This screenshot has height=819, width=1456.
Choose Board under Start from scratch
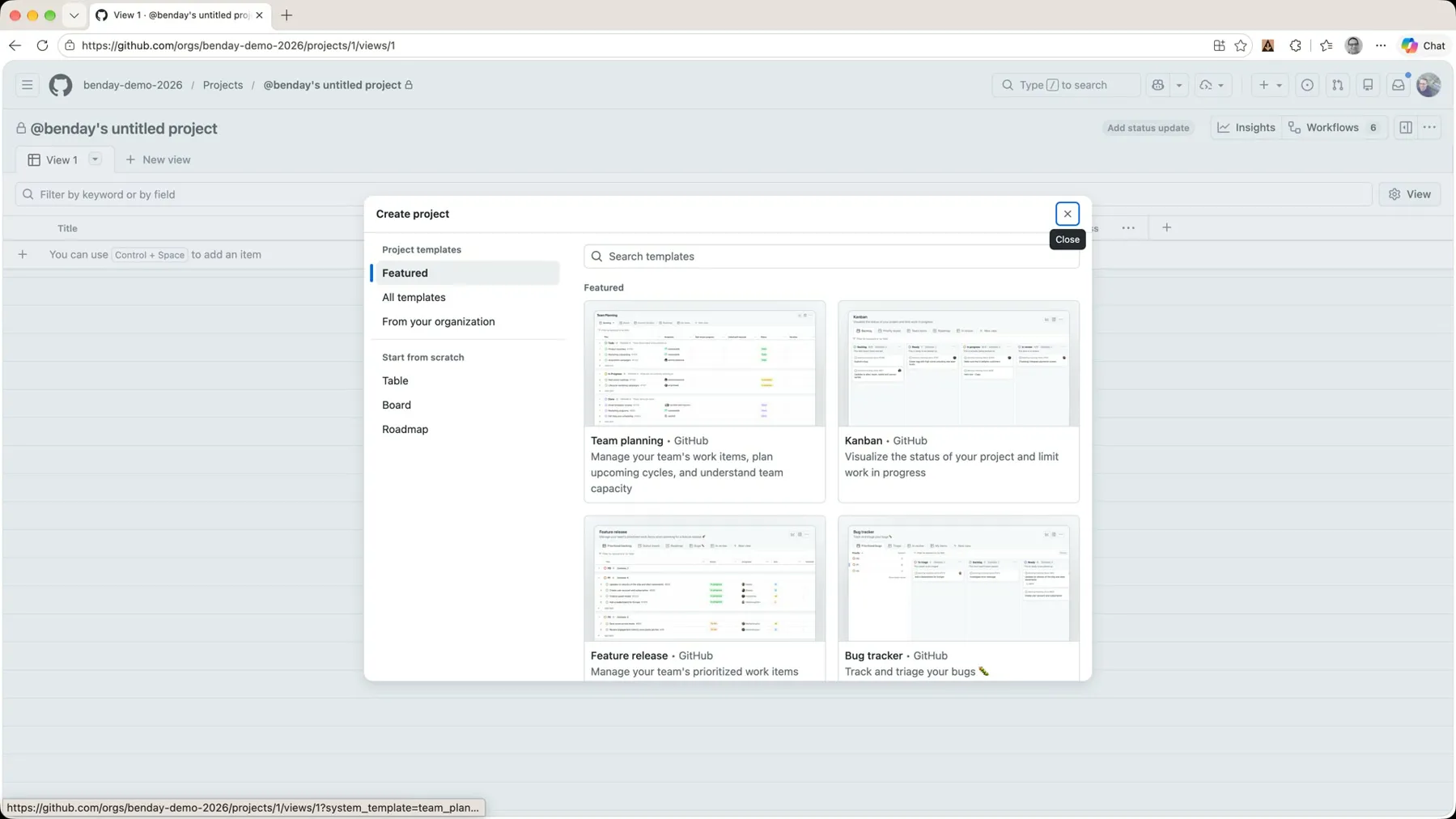467,405
